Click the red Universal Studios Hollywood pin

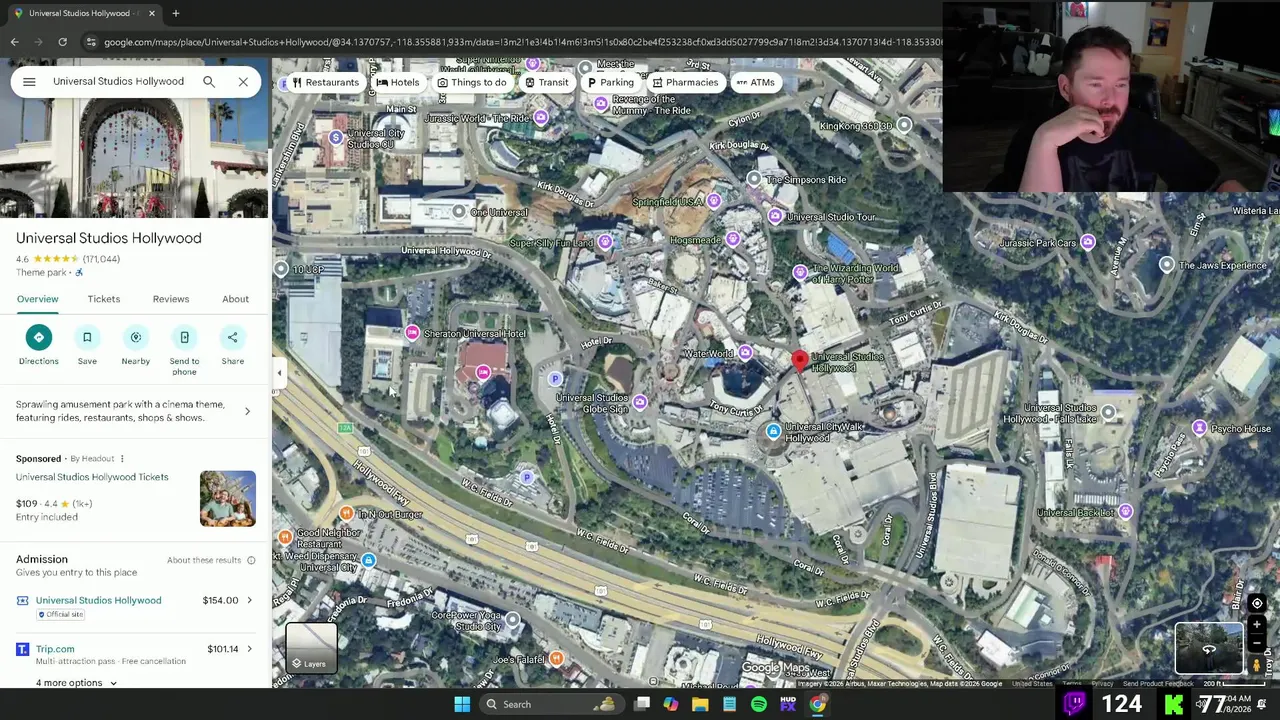click(x=800, y=361)
